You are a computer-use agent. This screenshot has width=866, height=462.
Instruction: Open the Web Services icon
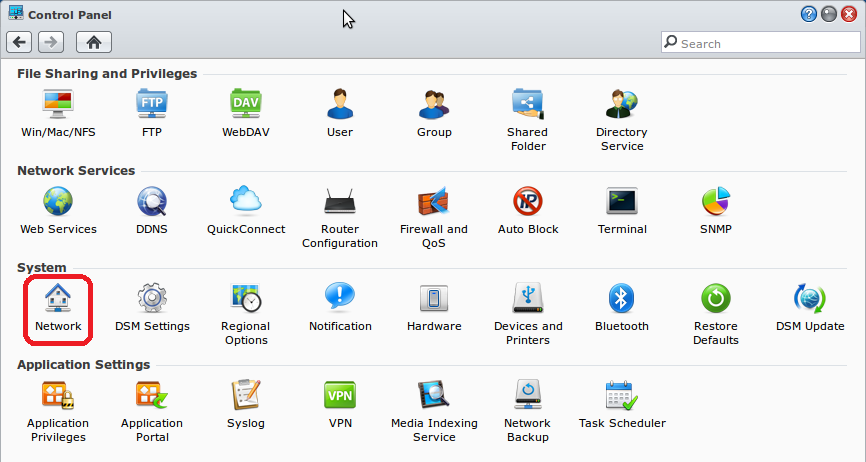pos(58,201)
